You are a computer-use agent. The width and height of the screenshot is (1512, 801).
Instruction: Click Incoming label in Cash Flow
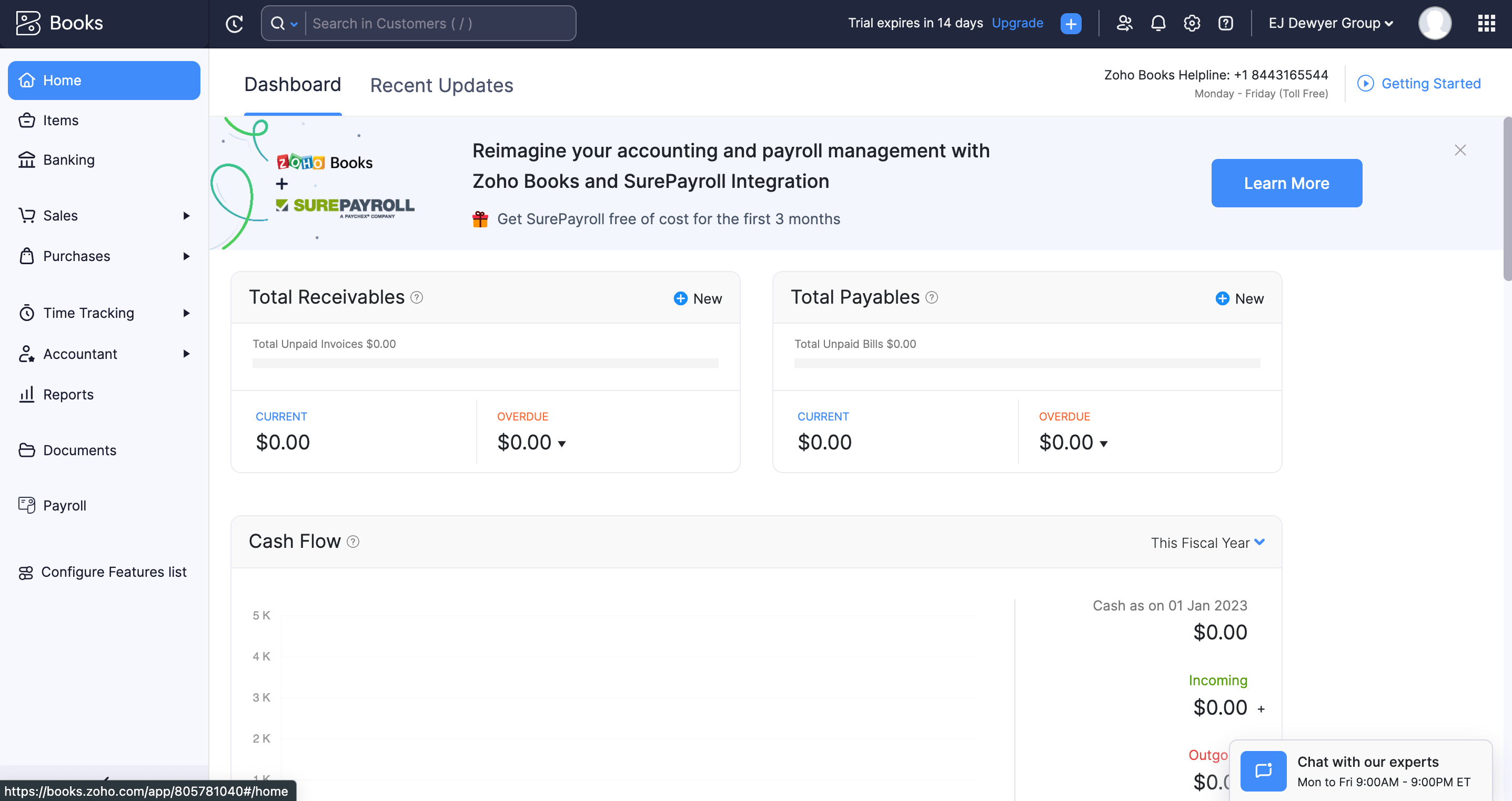click(x=1218, y=680)
